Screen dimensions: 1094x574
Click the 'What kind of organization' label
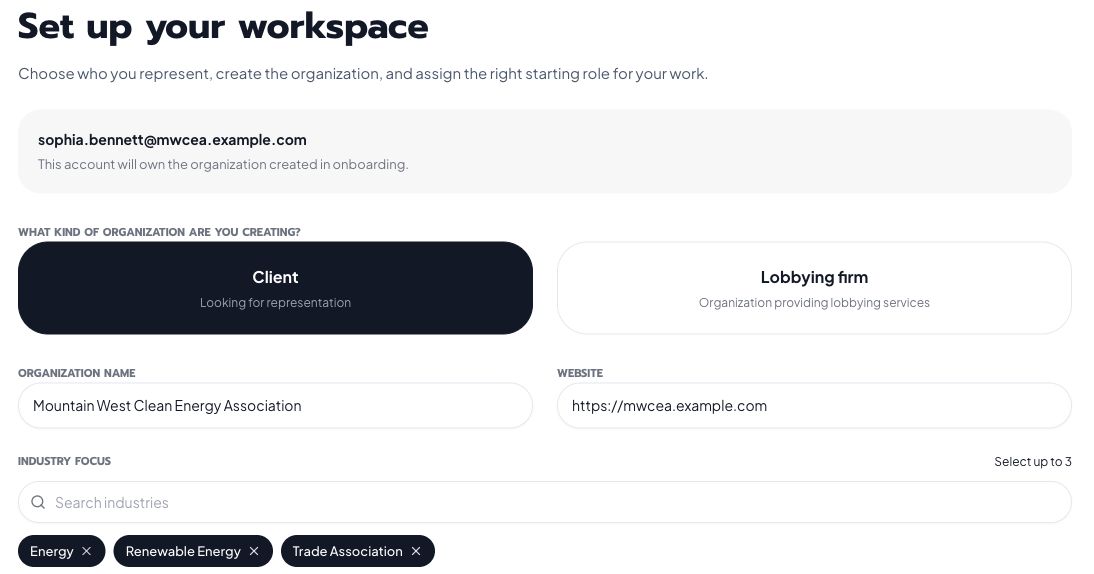[159, 232]
